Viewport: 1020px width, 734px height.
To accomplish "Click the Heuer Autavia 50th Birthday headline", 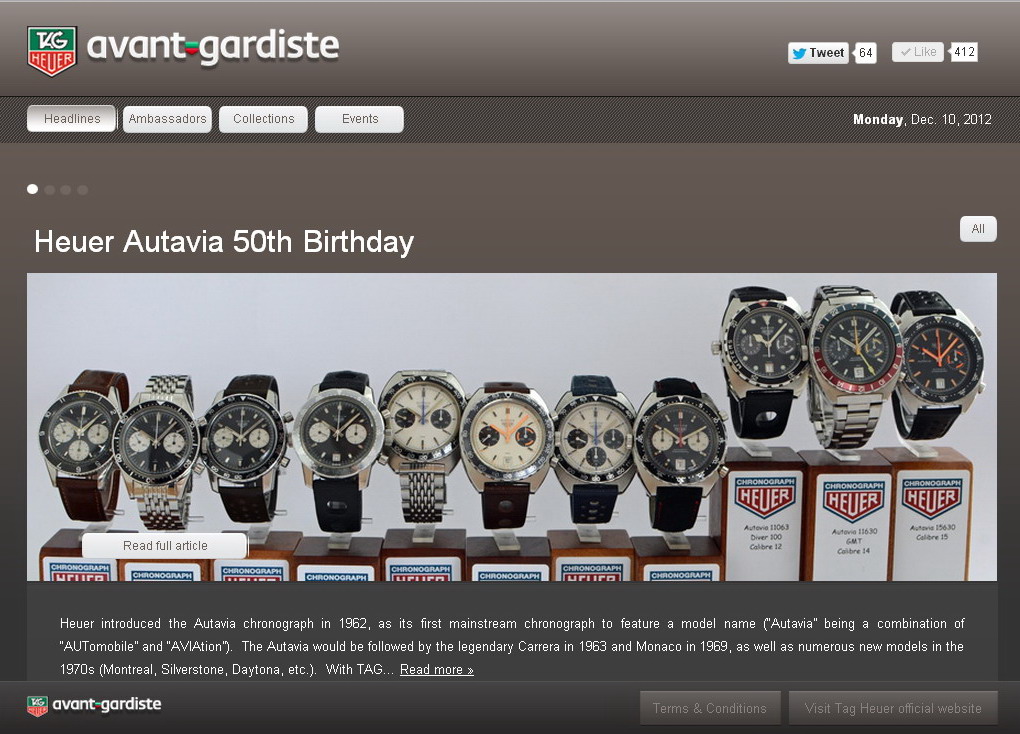I will tap(224, 241).
